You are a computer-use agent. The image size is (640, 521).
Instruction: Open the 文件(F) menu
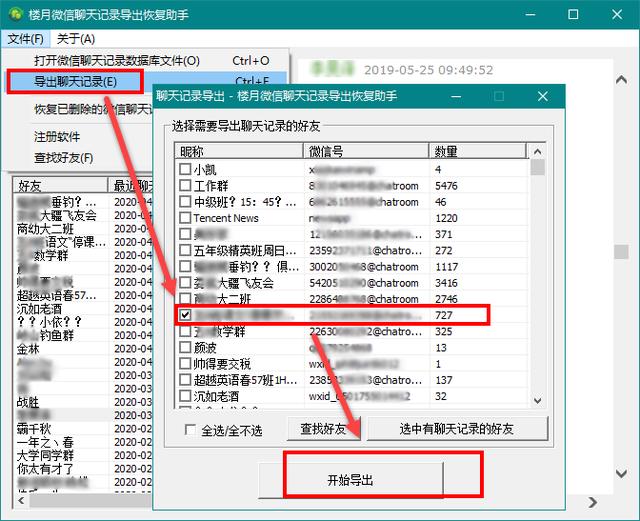click(25, 38)
